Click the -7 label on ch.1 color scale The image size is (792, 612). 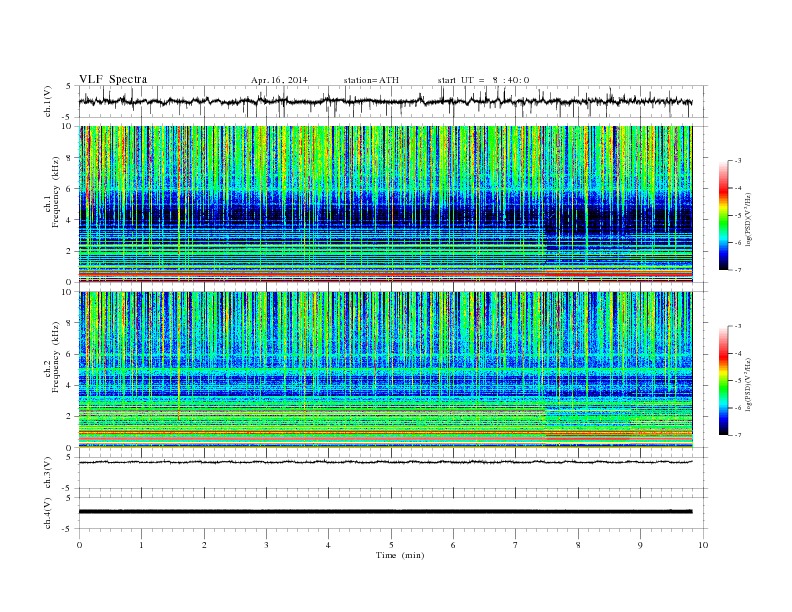737,270
